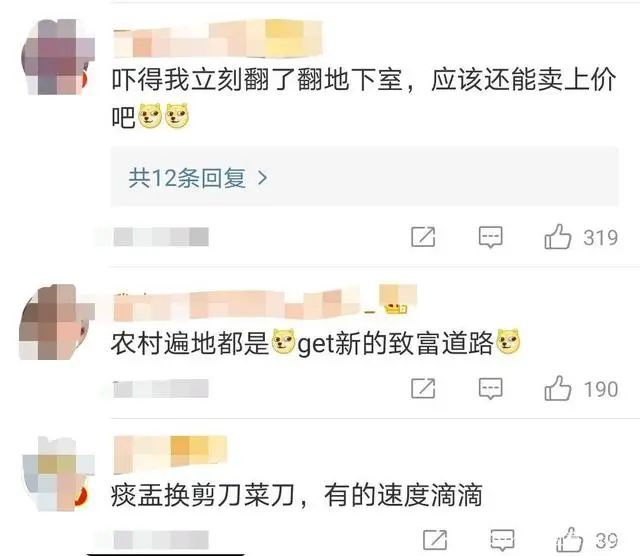
Task: Open second commenter's avatar
Action: pos(57,322)
